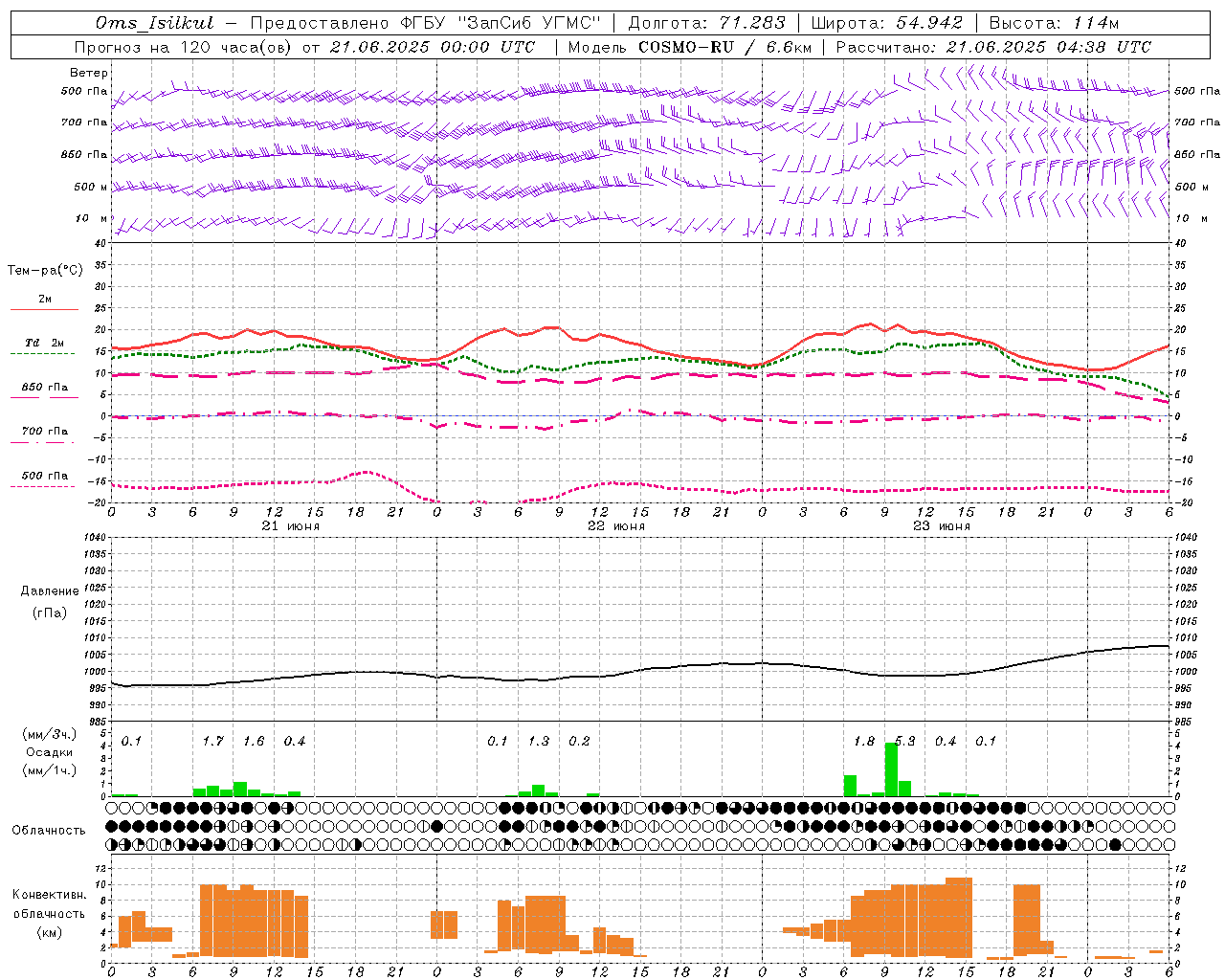Click the Td 2м dew point legend entry
Screen dimensions: 1225x980
45,343
